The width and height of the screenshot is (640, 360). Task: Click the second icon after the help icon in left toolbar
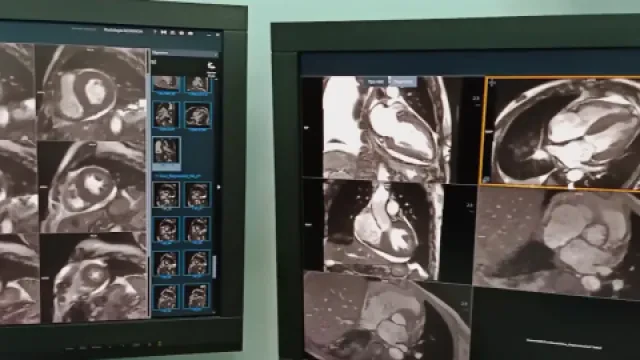(x=172, y=33)
